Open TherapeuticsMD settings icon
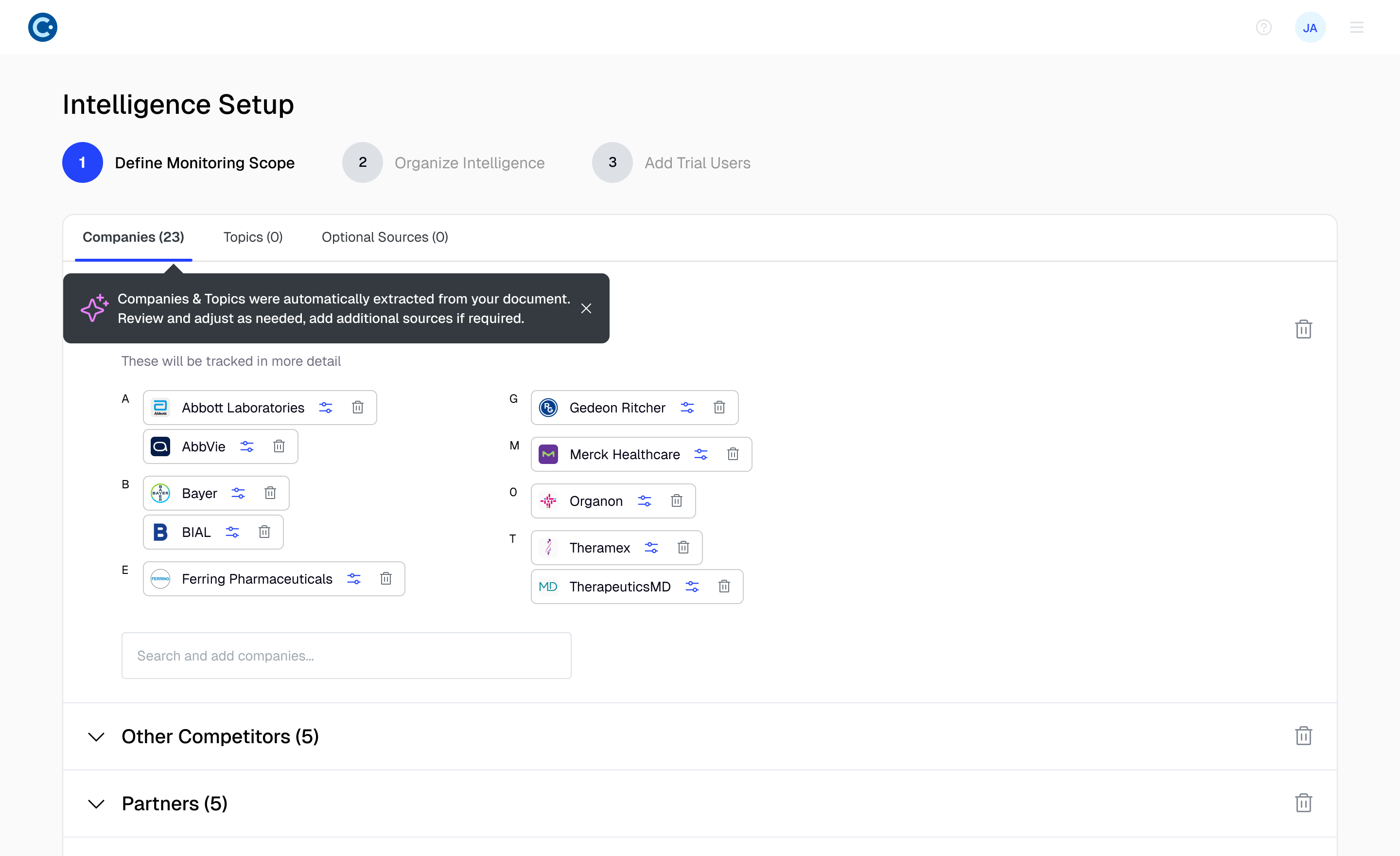The height and width of the screenshot is (856, 1400). (x=692, y=587)
